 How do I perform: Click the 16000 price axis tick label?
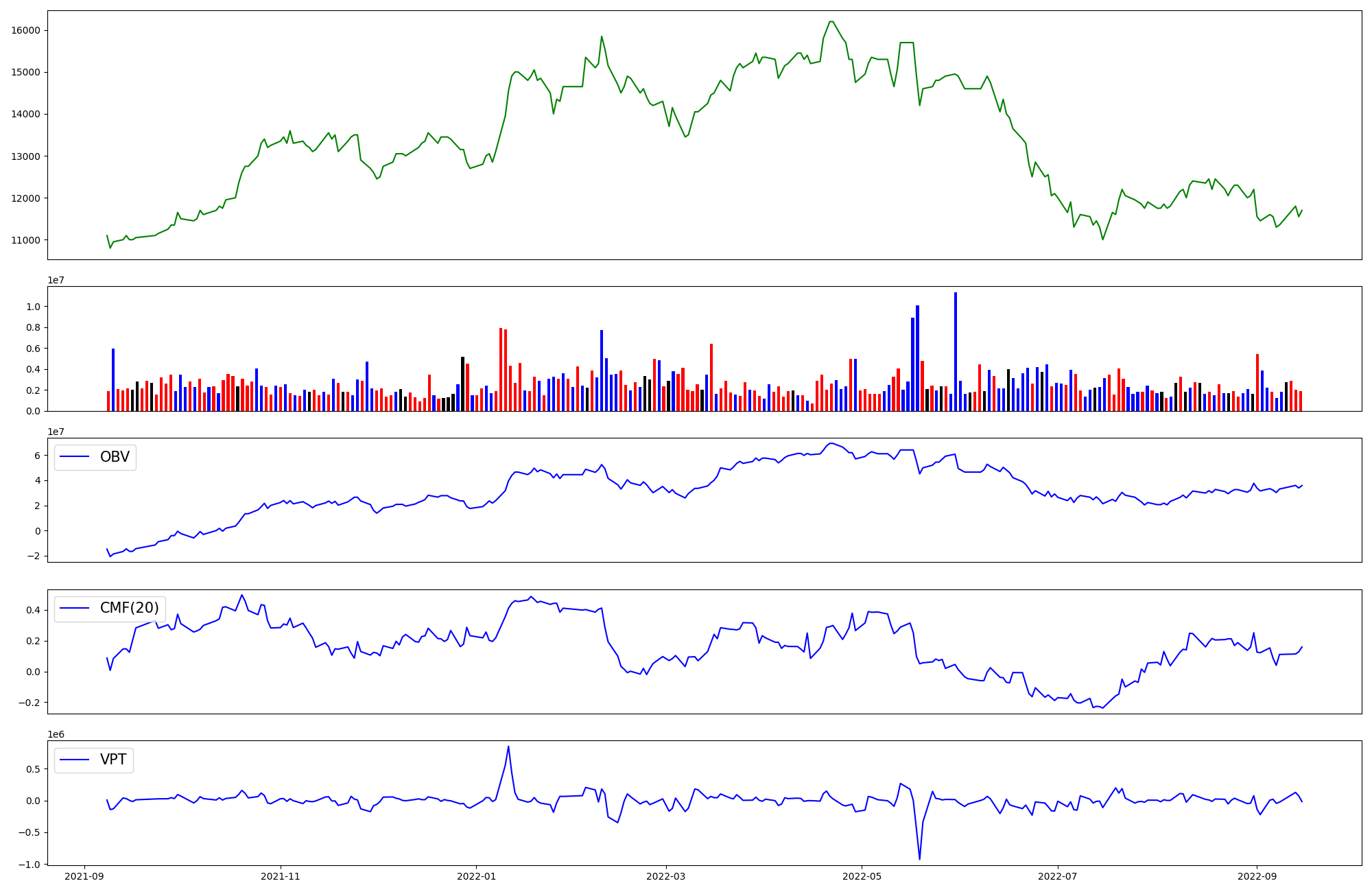coord(25,30)
